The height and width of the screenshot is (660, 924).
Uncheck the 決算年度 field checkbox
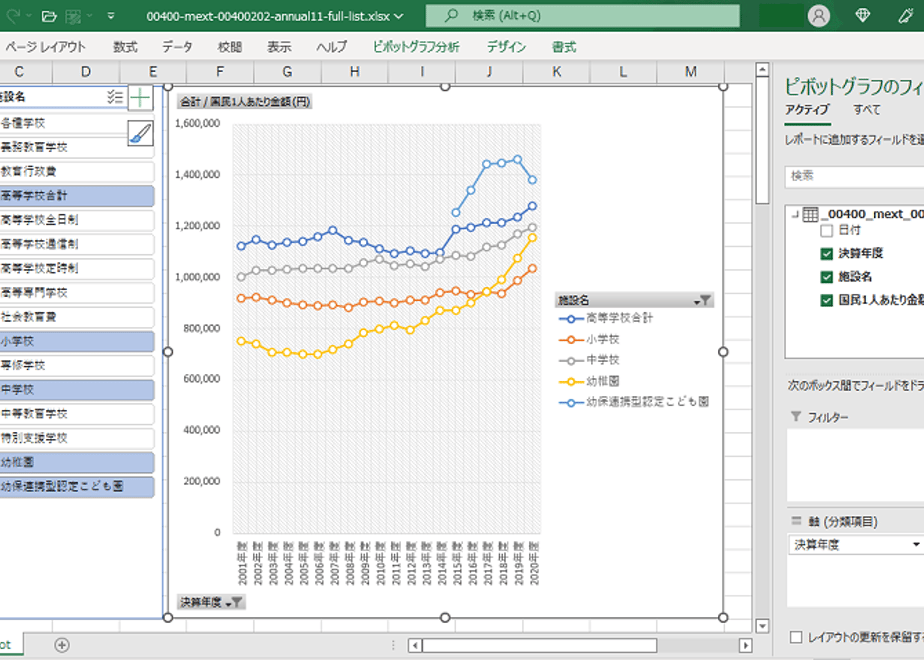coord(826,254)
